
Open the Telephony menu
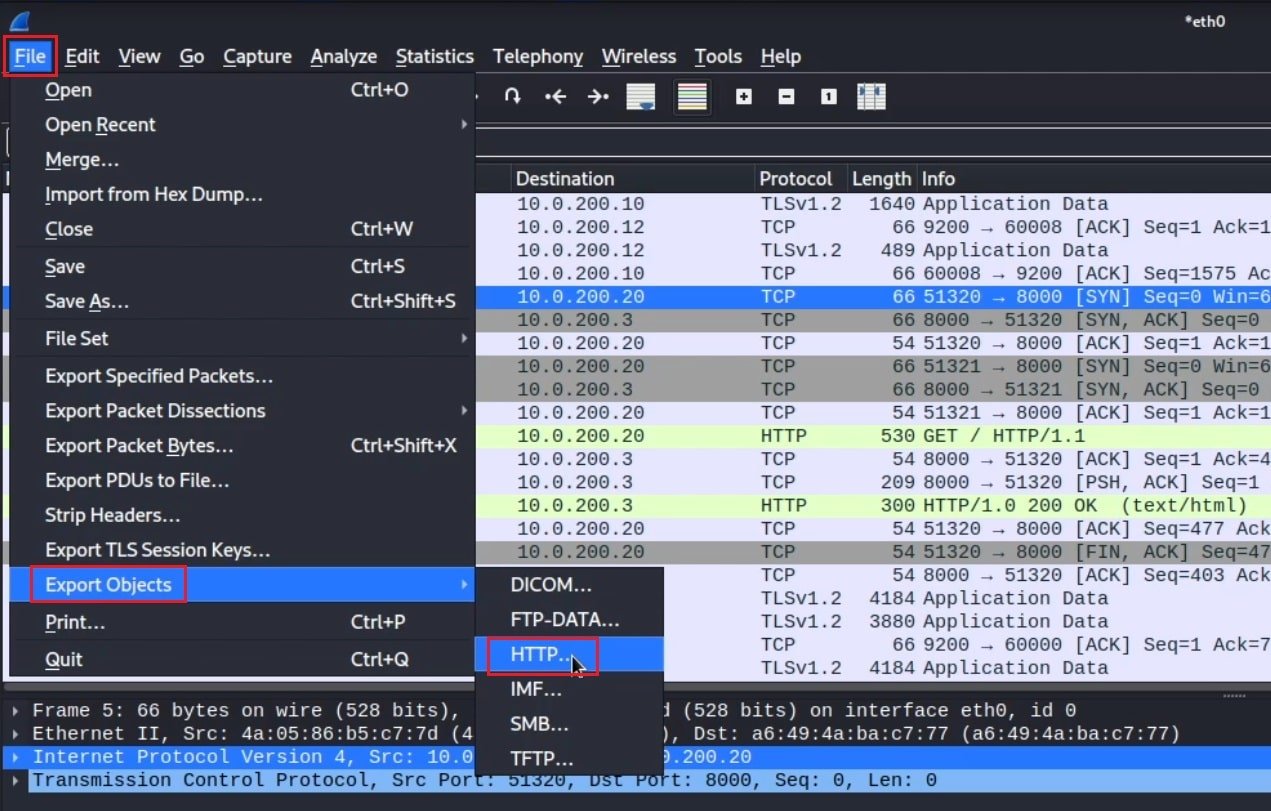click(x=537, y=57)
